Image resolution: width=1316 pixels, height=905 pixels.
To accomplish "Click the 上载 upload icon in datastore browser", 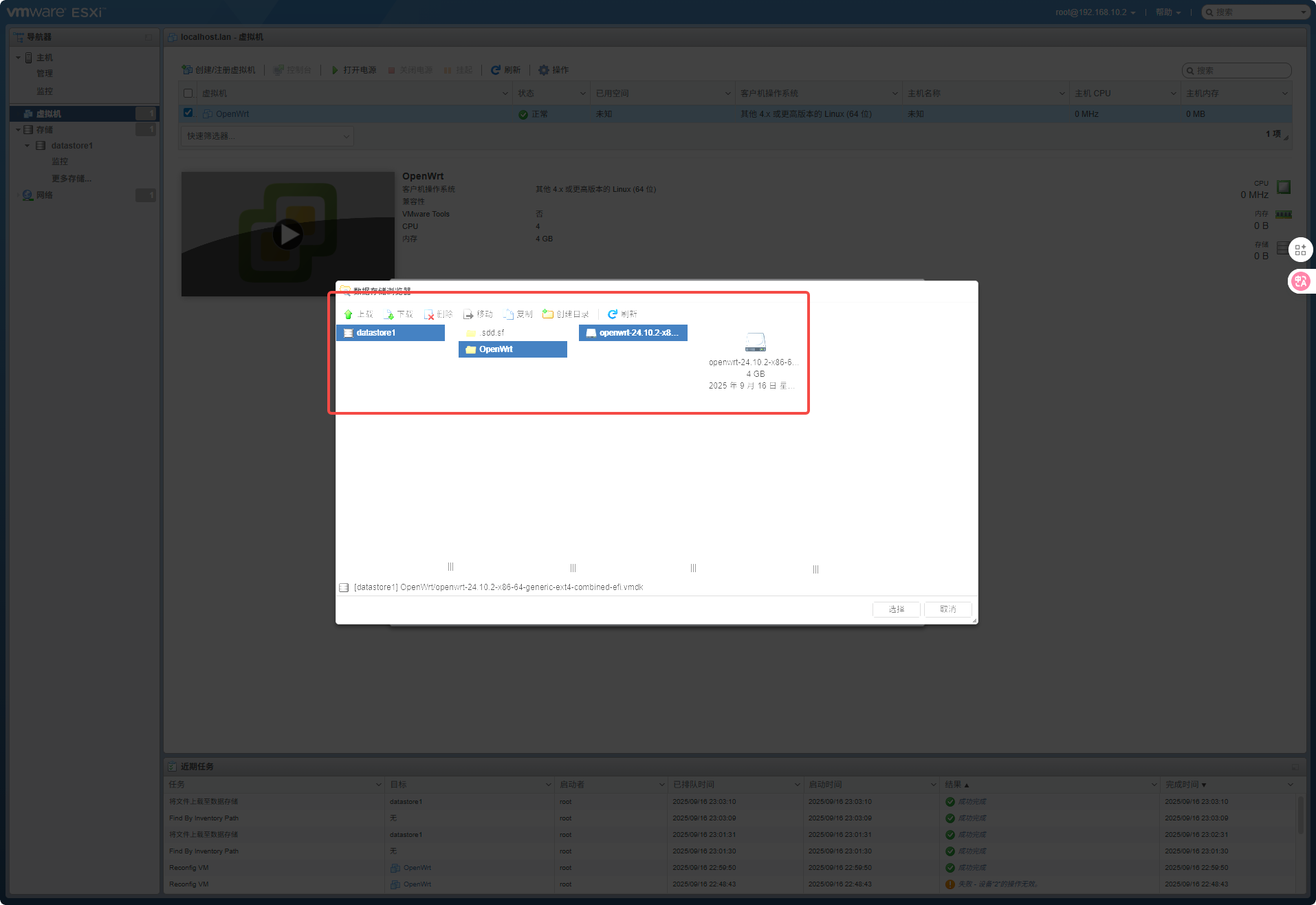I will 349,314.
